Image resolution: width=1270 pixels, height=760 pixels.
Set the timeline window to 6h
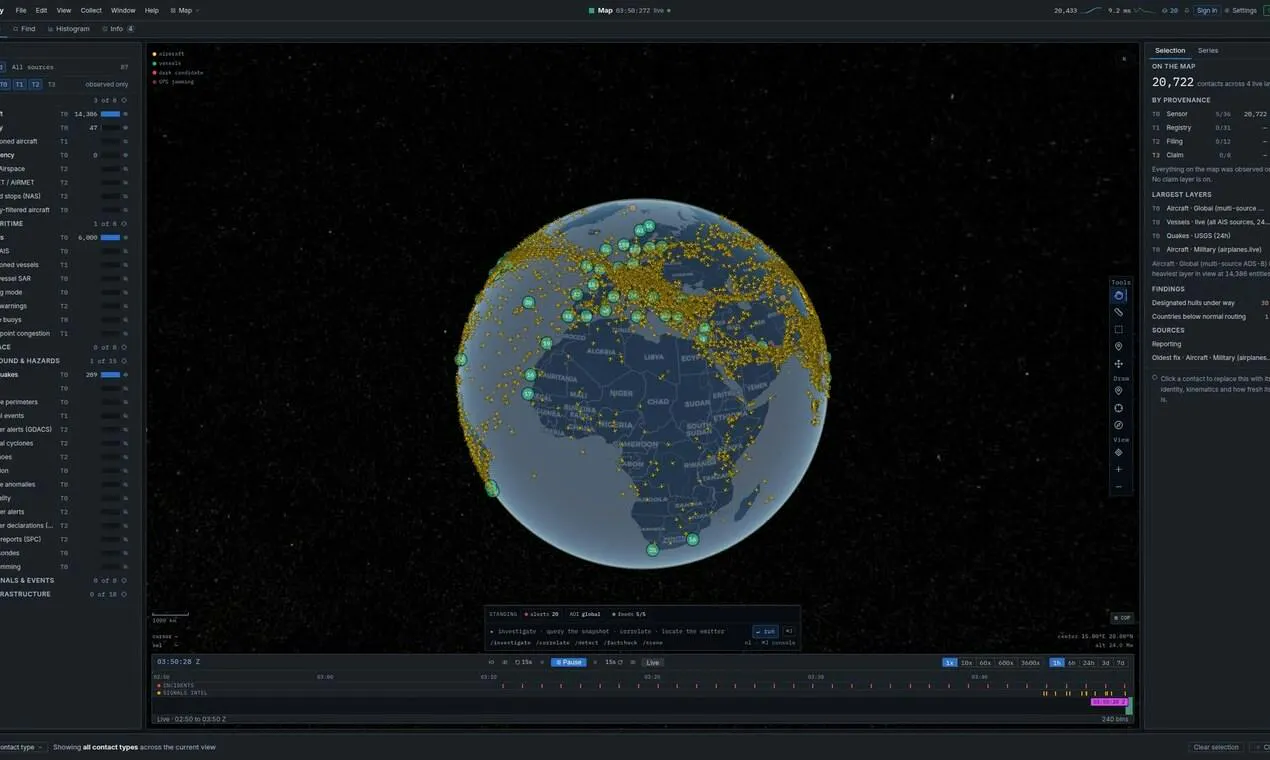1072,662
